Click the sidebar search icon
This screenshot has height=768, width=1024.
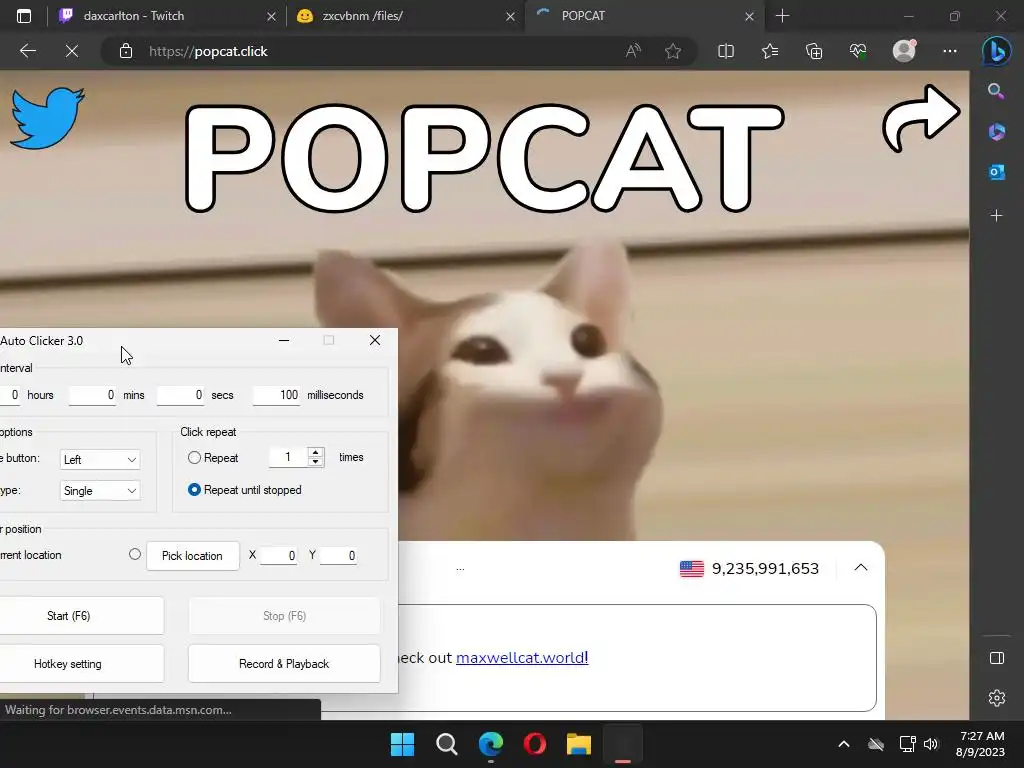pyautogui.click(x=996, y=91)
